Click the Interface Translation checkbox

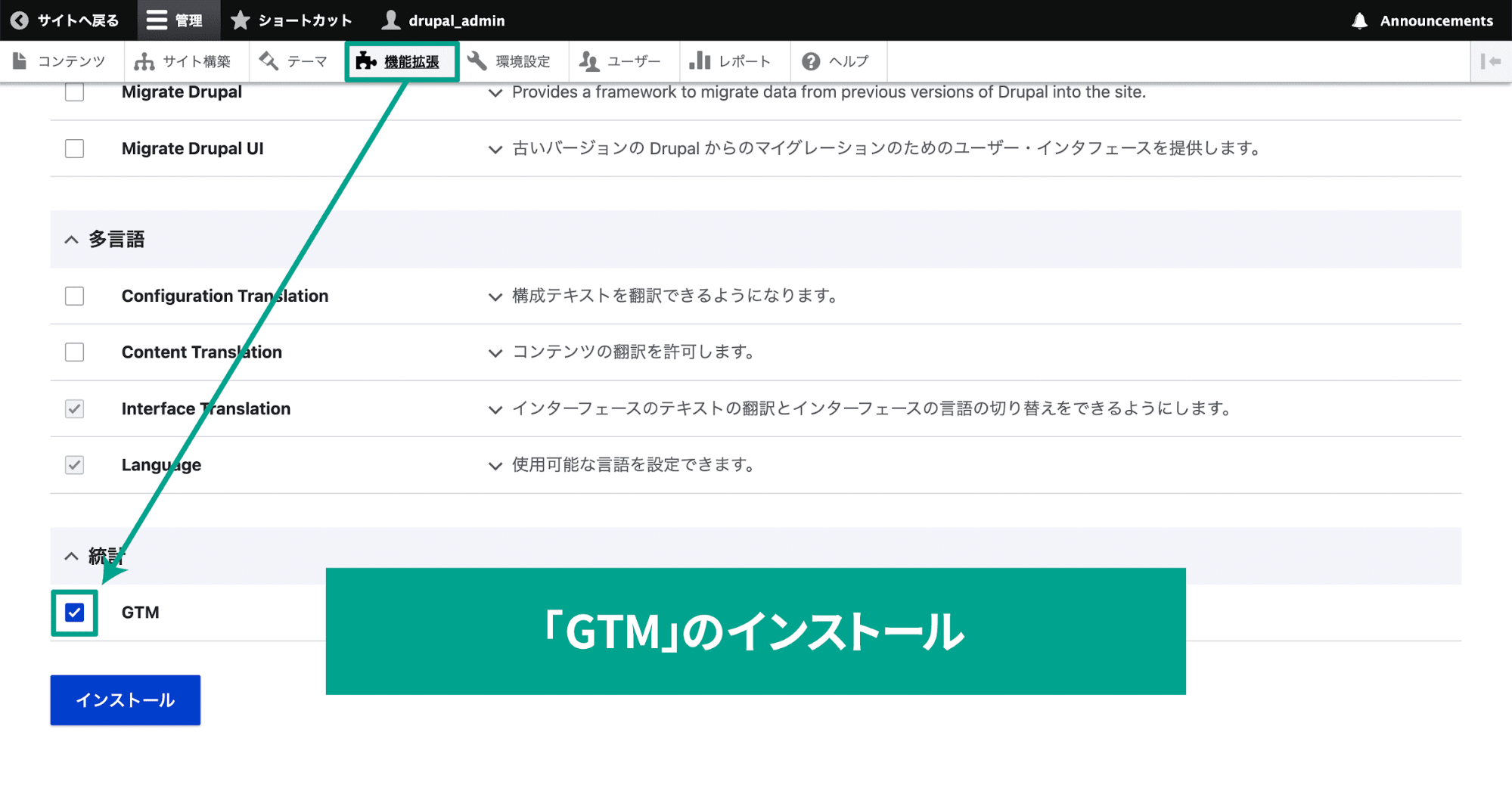[x=74, y=408]
